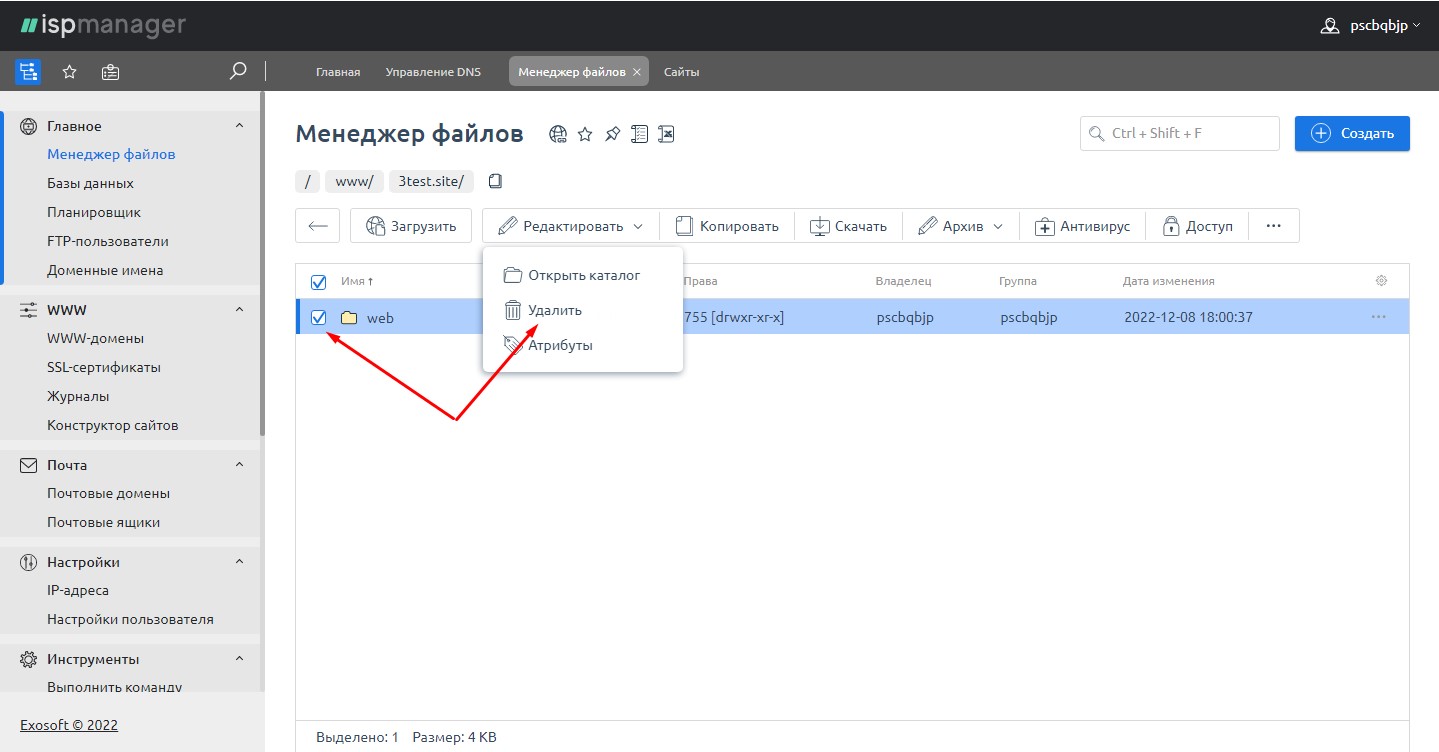Click the Права column header

tap(700, 282)
